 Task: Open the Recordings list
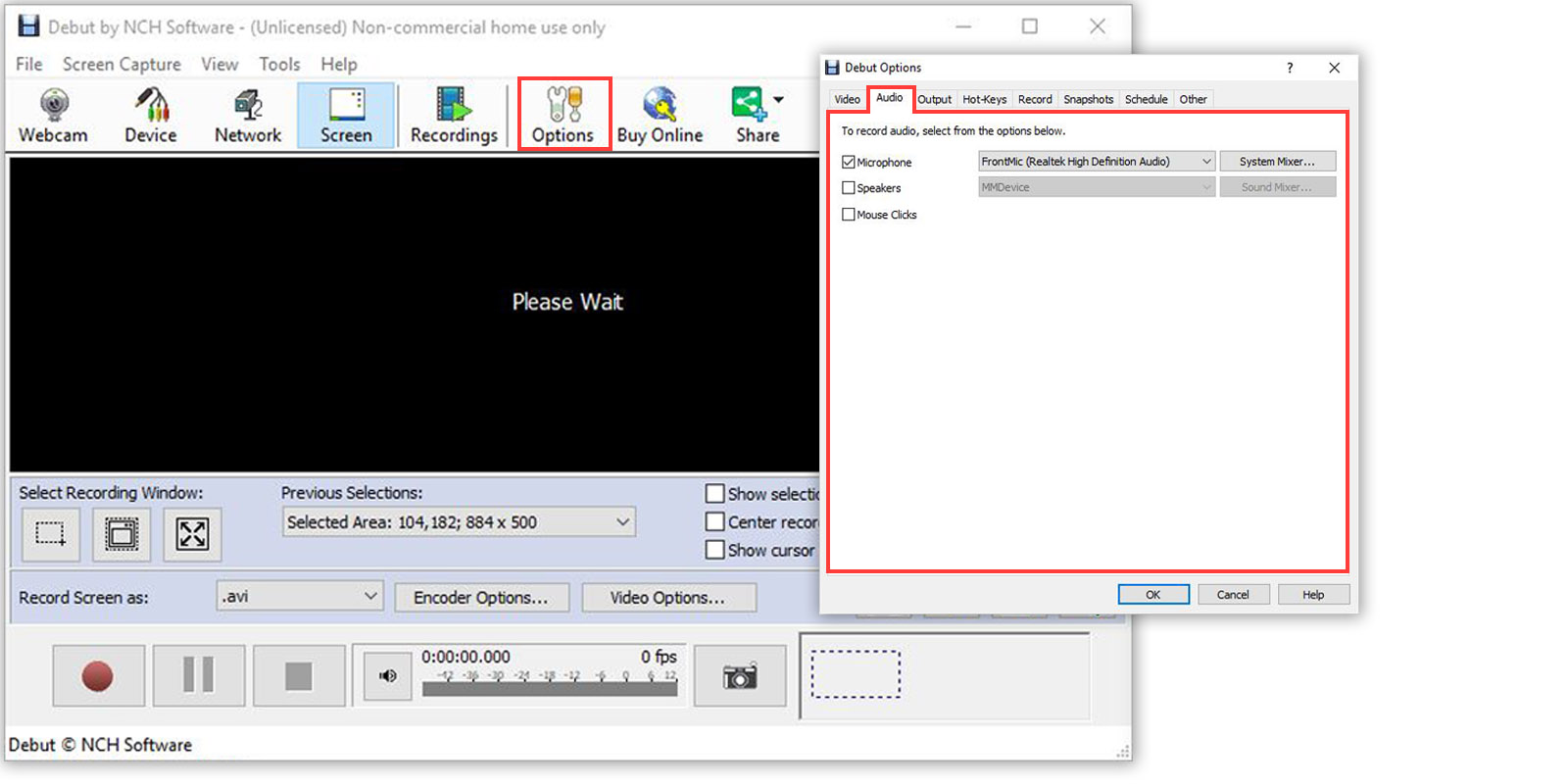click(454, 116)
